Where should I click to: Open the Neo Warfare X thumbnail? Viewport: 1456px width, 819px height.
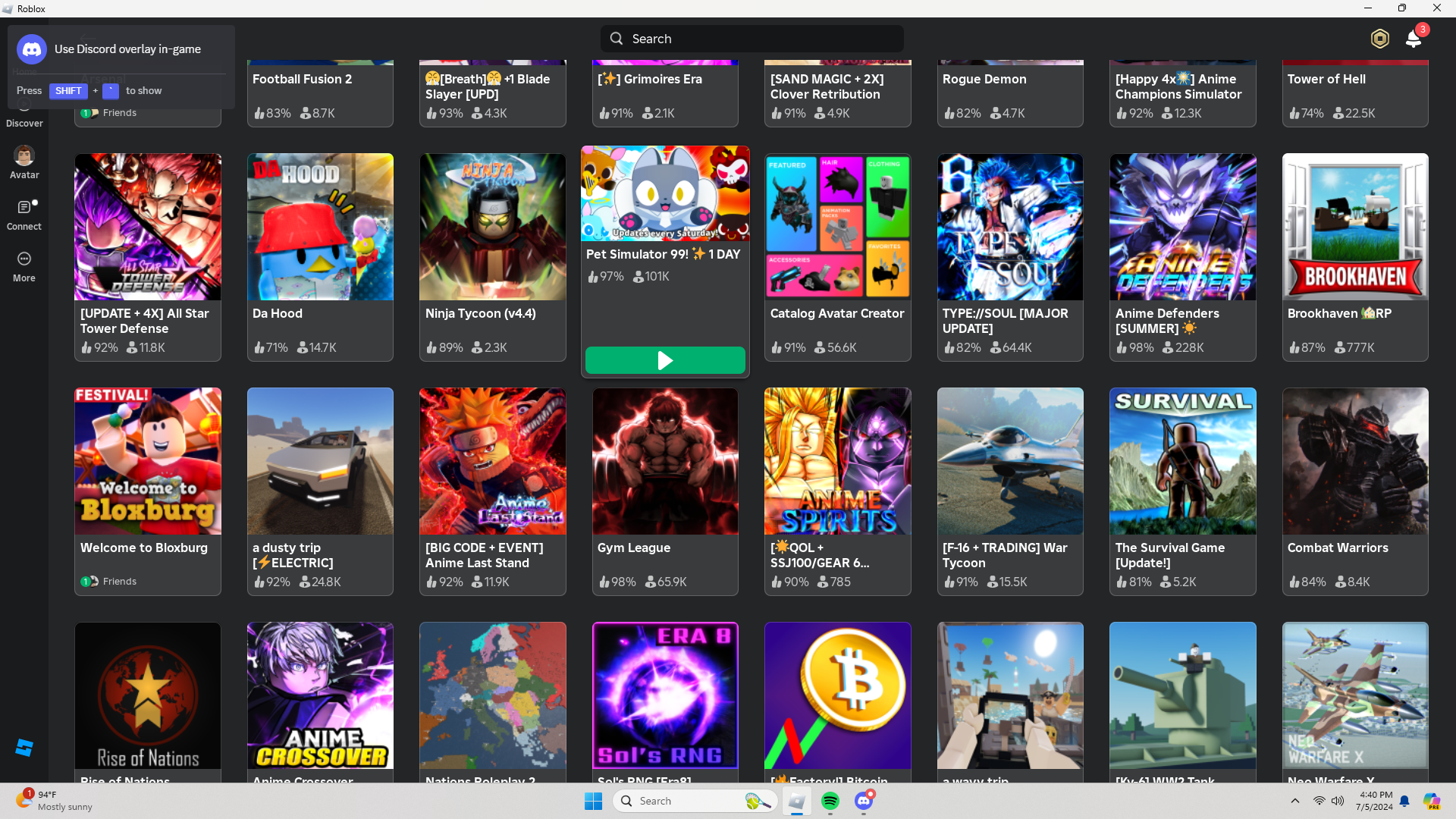coord(1355,695)
